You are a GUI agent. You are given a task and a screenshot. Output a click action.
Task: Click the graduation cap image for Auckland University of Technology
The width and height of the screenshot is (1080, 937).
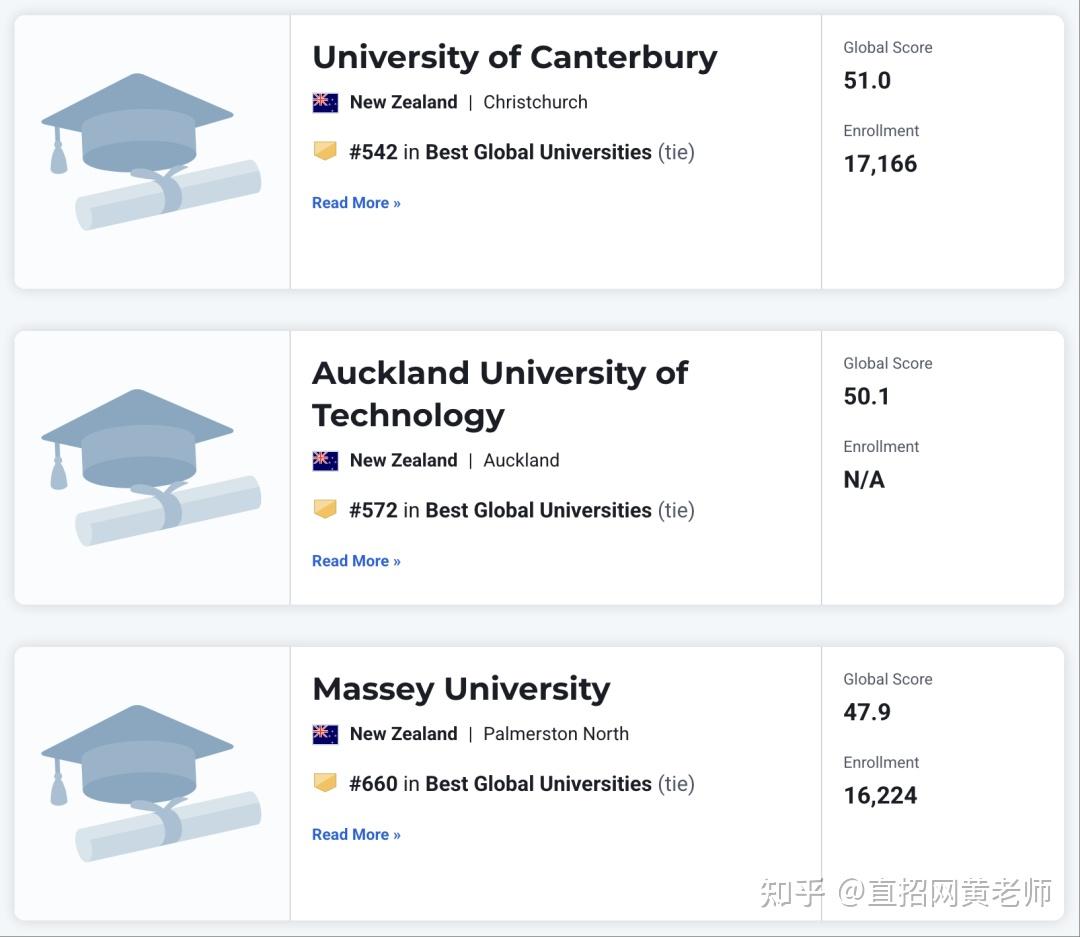click(151, 468)
